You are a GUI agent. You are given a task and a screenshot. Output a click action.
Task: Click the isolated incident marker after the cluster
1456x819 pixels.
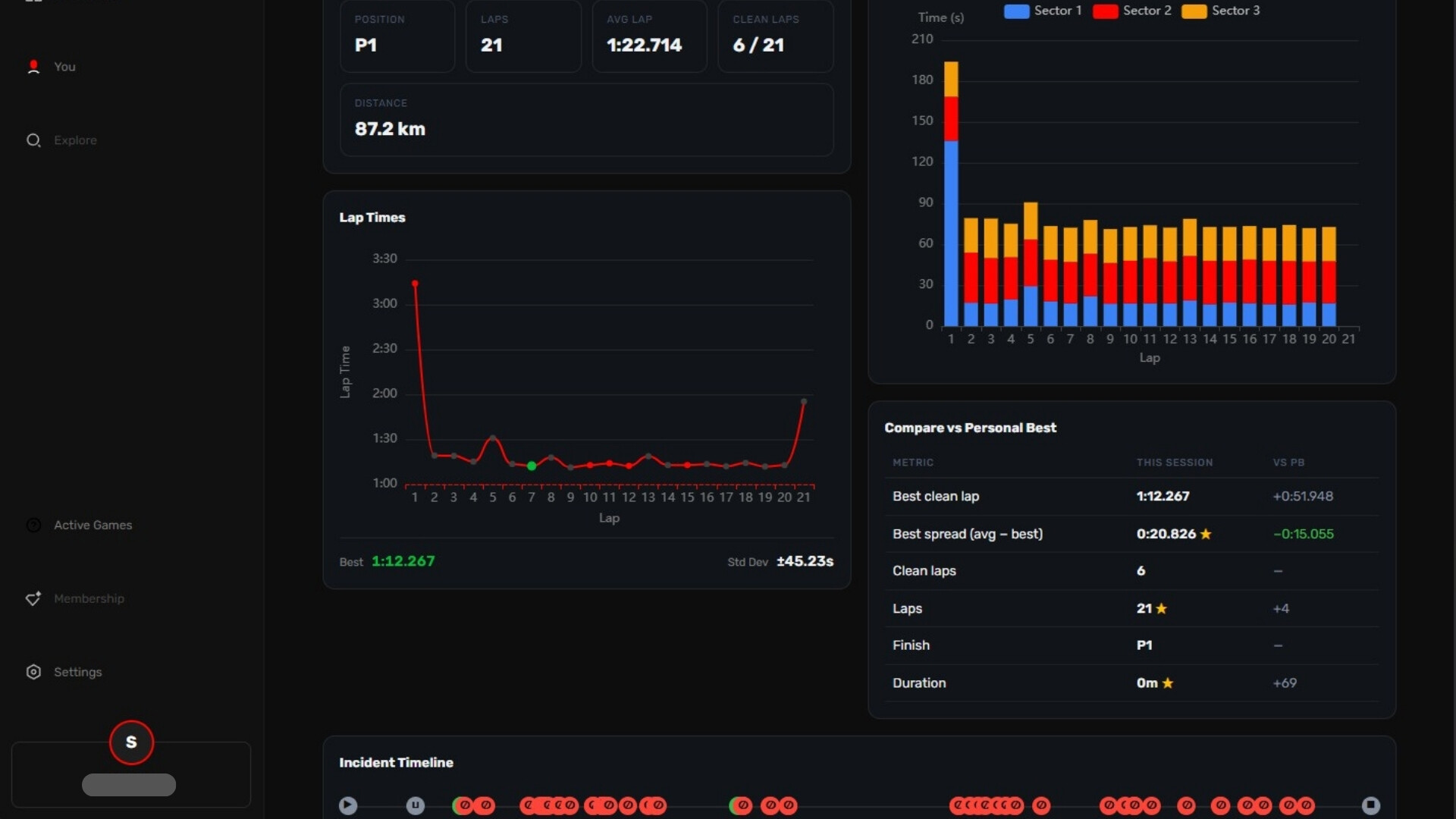(1042, 805)
